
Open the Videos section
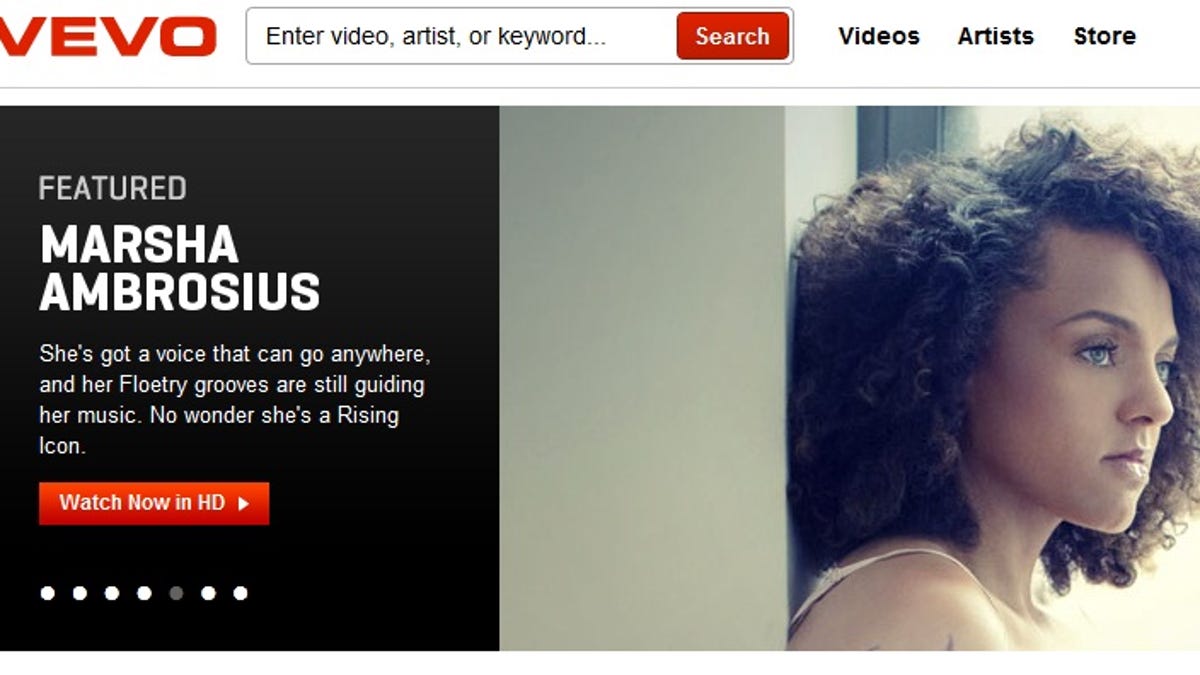click(x=879, y=37)
